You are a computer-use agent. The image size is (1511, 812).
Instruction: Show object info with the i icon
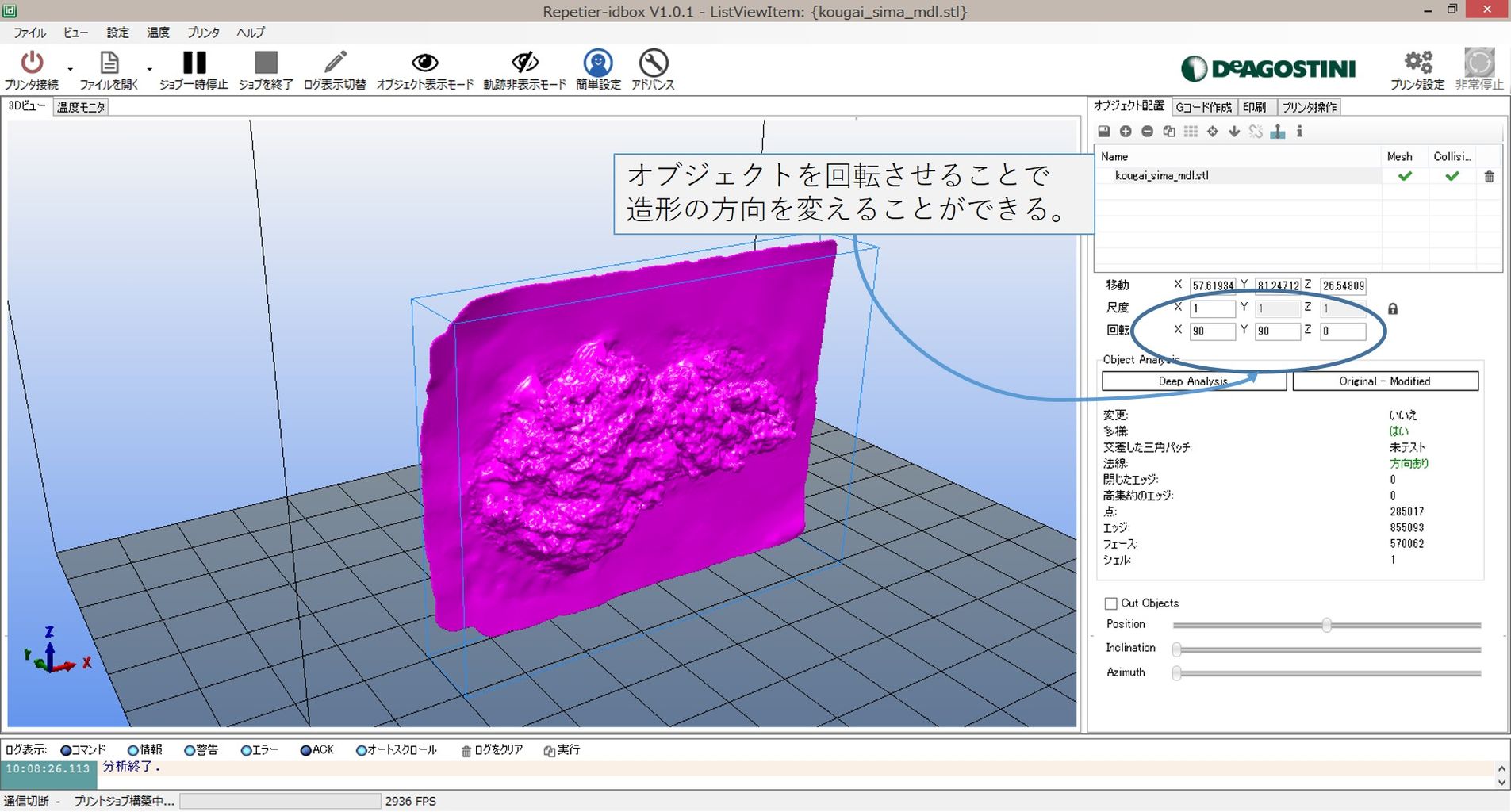1299,132
